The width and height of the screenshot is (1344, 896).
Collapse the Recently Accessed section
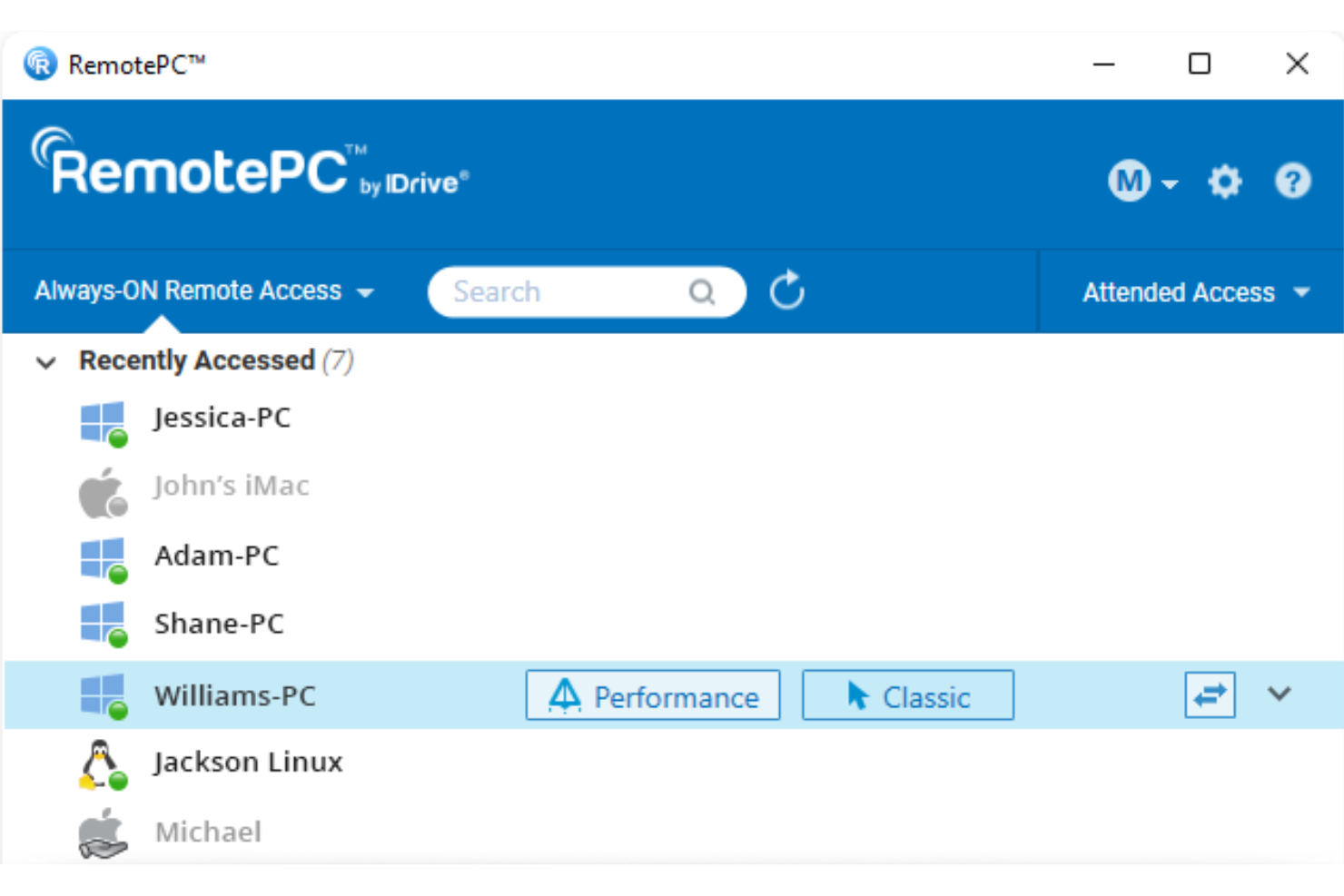(44, 362)
